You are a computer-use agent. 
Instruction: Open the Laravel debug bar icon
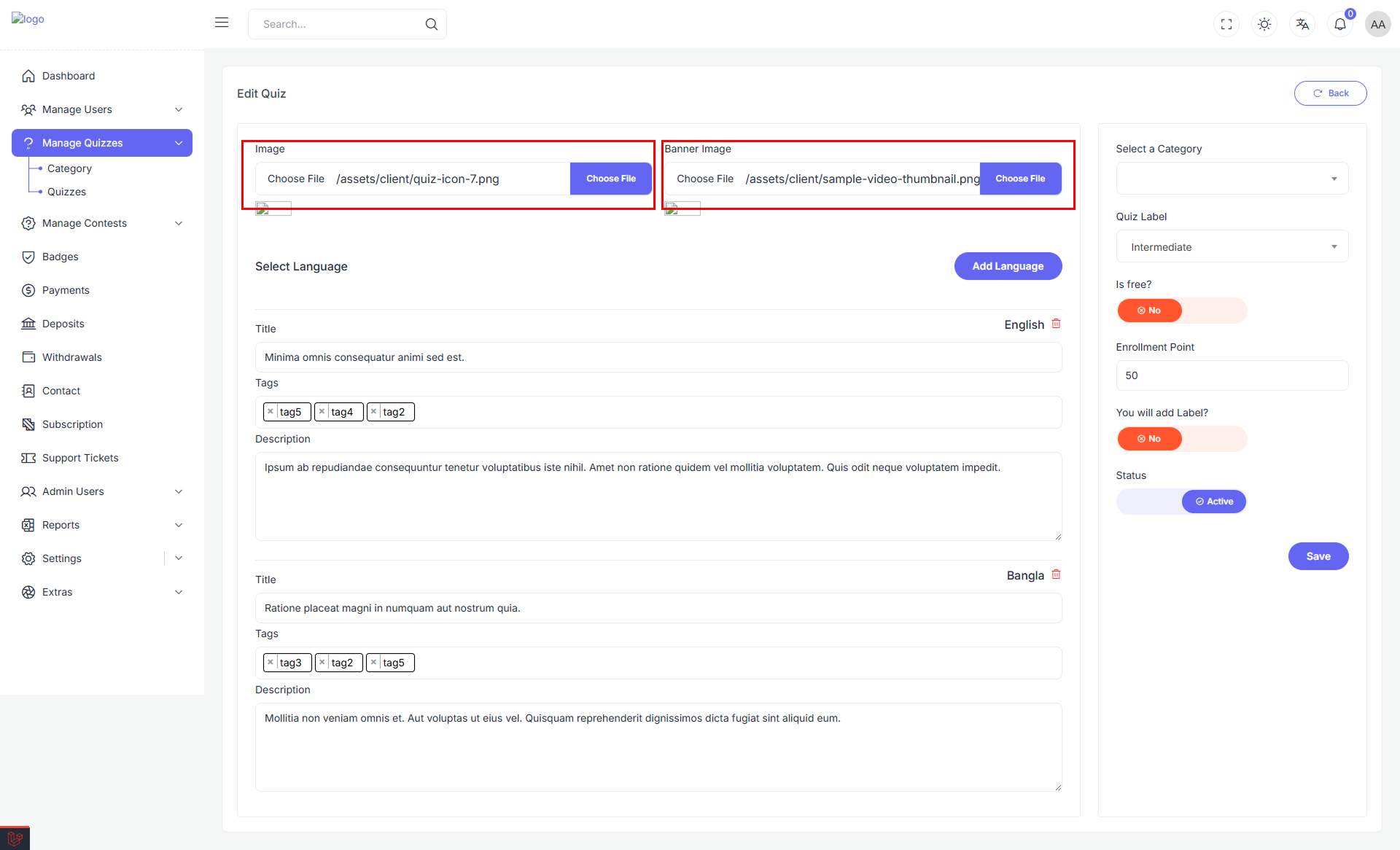coord(15,838)
